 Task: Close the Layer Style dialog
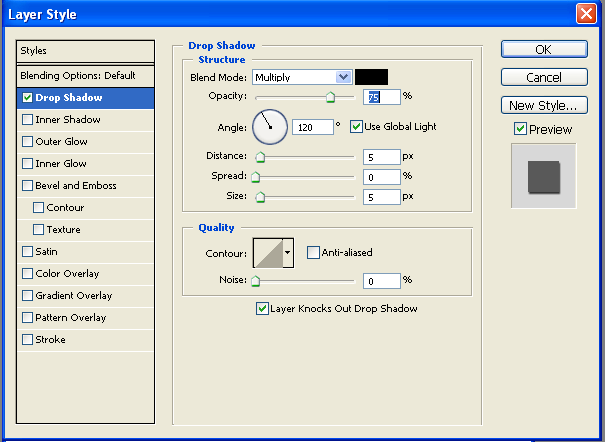coord(587,14)
